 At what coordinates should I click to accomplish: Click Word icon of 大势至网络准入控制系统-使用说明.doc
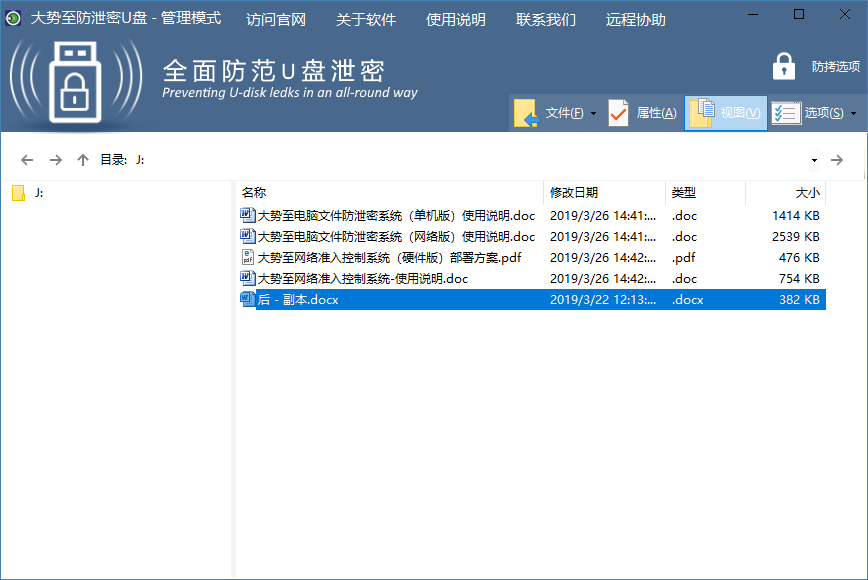[x=247, y=278]
